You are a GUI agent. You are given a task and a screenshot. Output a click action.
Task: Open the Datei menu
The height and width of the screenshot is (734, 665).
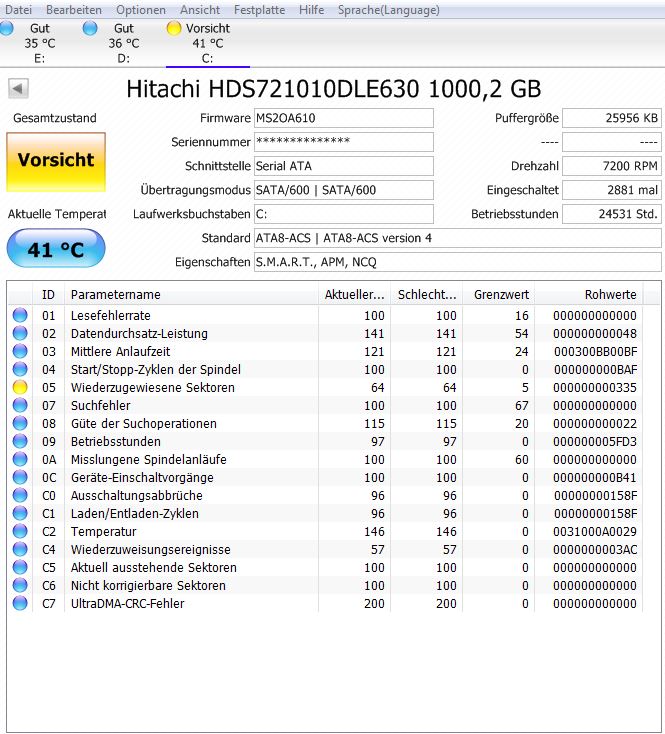18,10
